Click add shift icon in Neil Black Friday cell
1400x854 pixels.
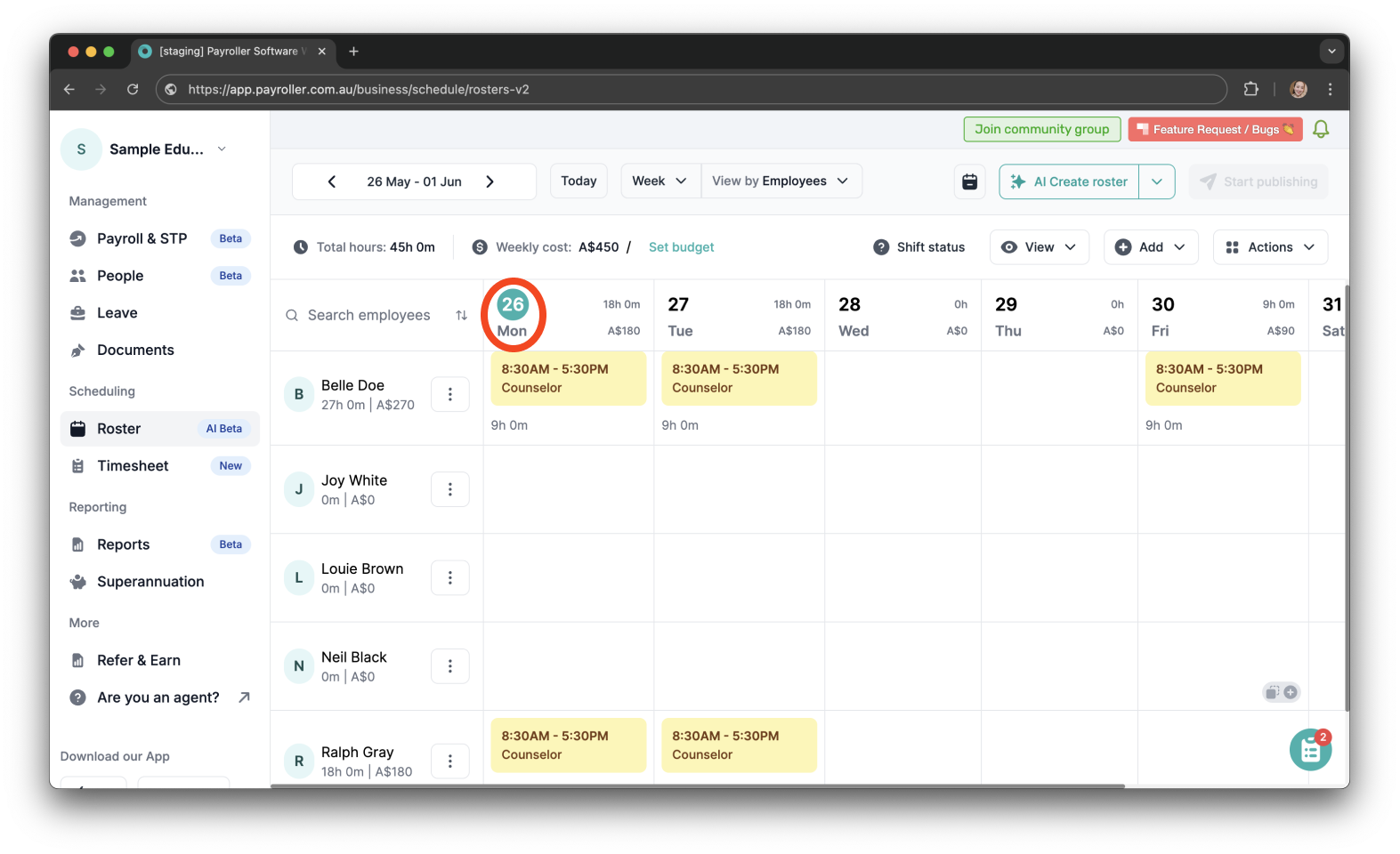pos(1291,692)
